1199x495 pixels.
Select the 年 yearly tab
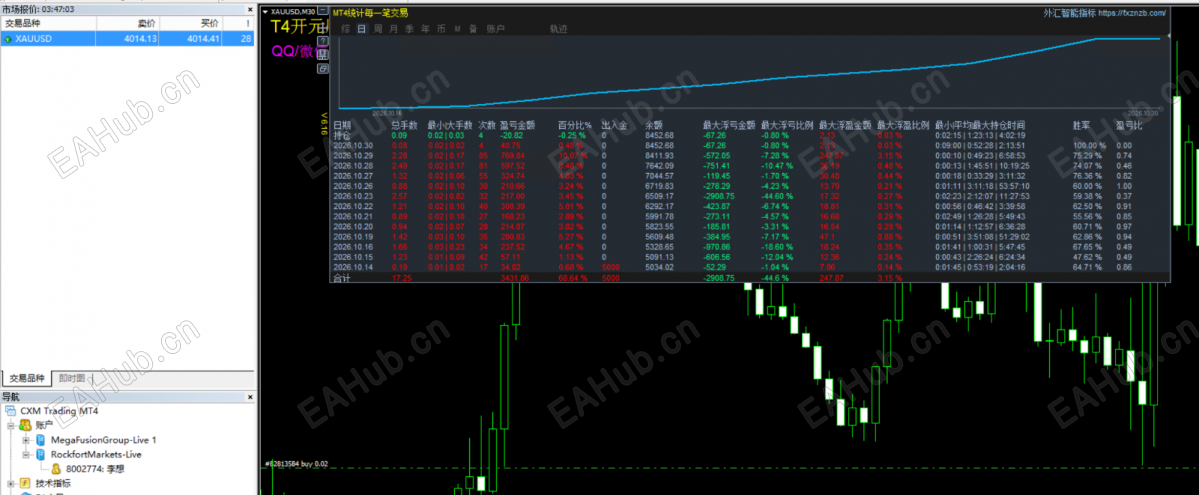click(x=425, y=29)
